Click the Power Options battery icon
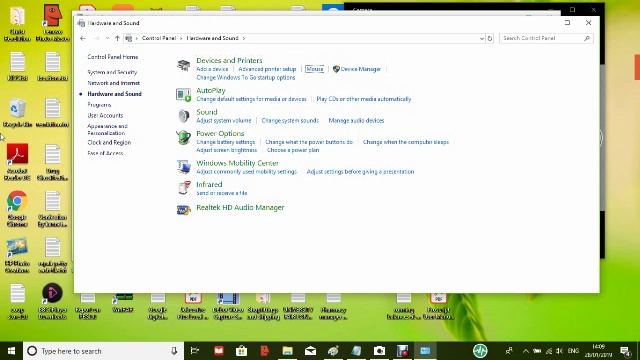Viewport: 640px width, 360px height. [184, 138]
